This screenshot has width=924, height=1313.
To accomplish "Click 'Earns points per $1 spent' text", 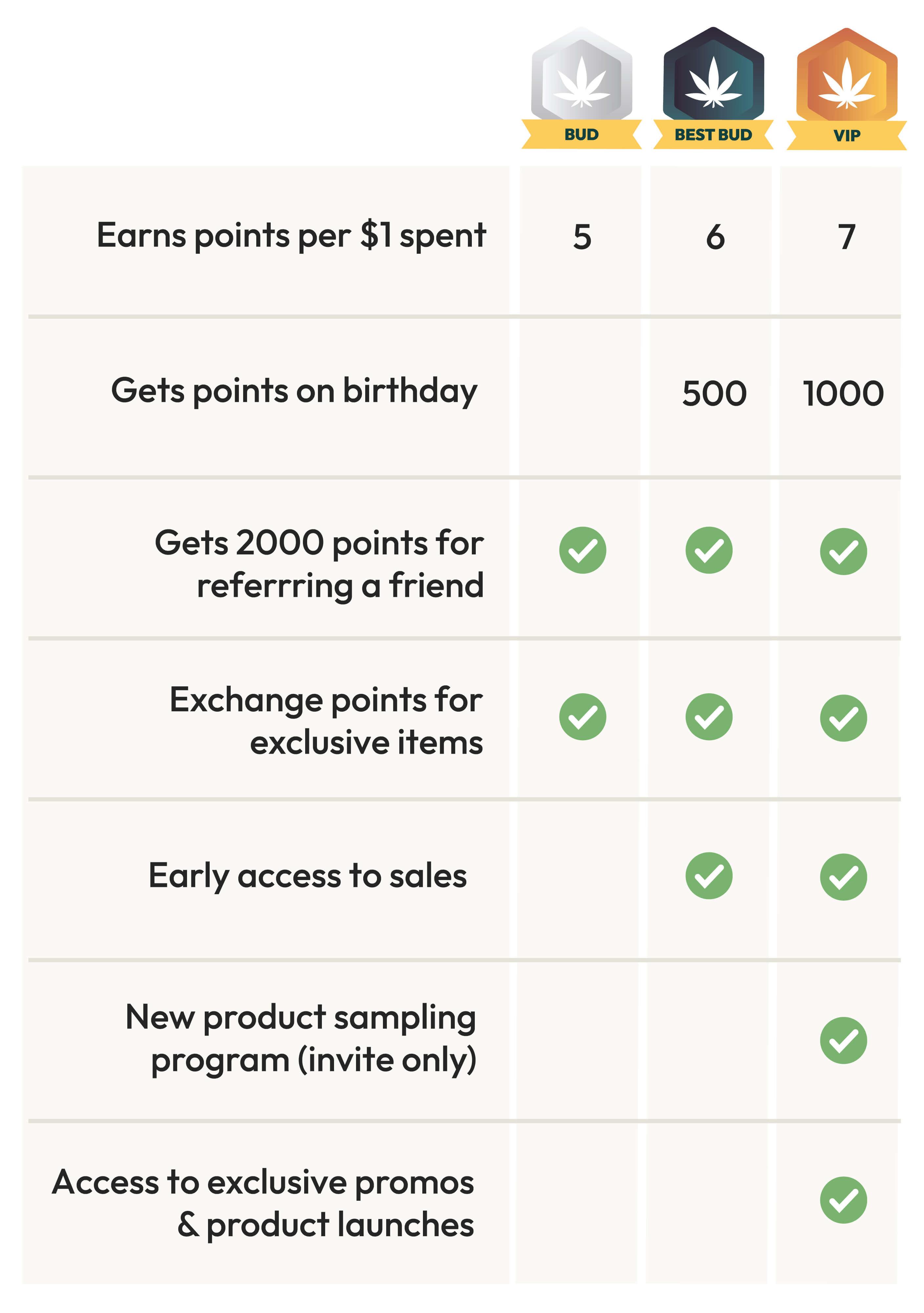I will [x=291, y=236].
